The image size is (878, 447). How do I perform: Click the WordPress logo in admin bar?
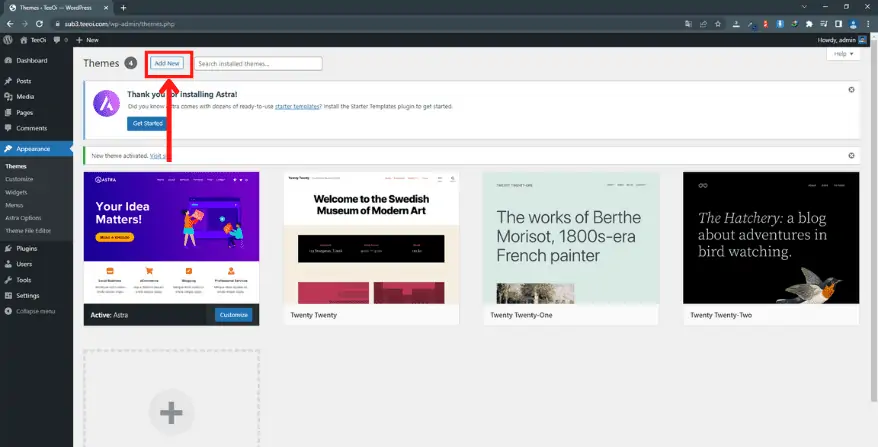(8, 40)
